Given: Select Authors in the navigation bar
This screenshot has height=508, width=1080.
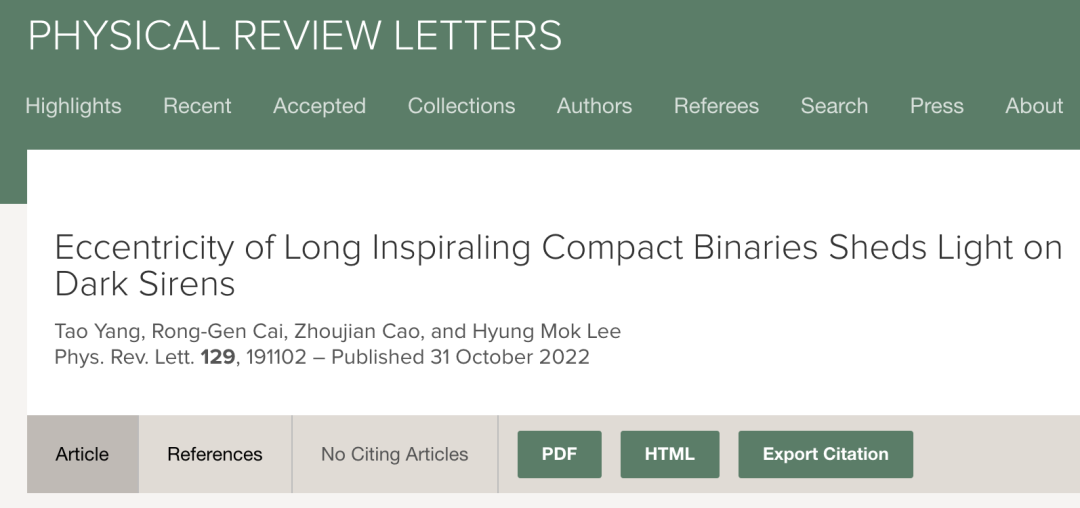Looking at the screenshot, I should click(594, 106).
